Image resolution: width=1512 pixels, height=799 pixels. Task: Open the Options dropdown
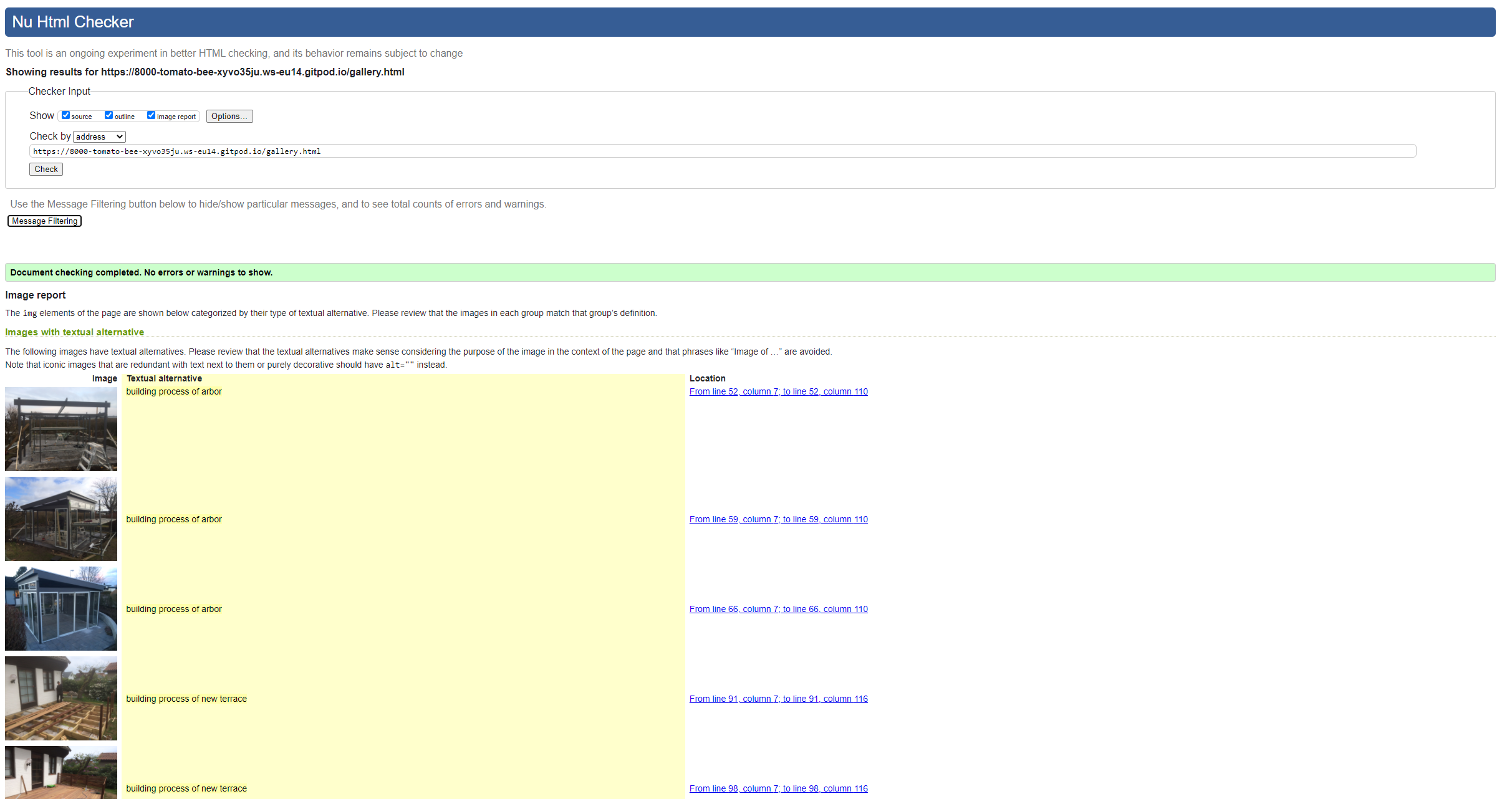pyautogui.click(x=228, y=115)
